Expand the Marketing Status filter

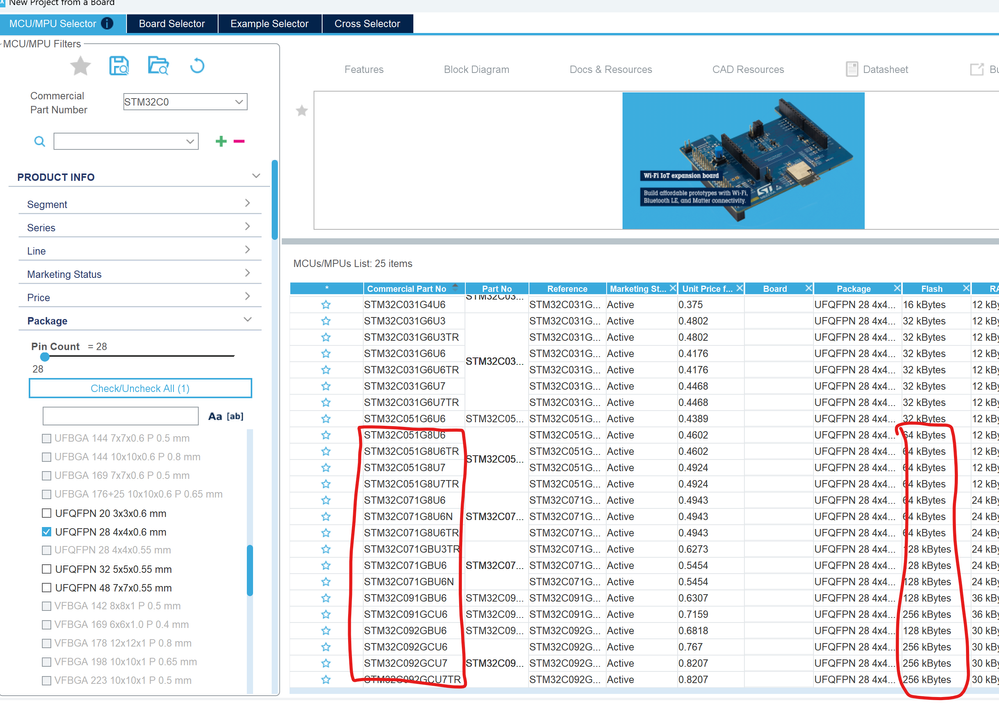[x=247, y=273]
